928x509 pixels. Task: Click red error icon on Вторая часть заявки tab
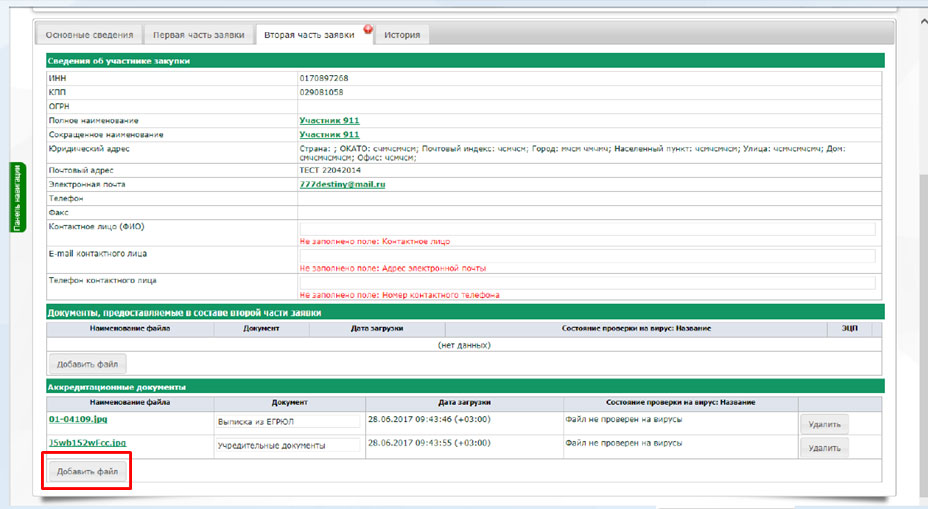point(368,29)
